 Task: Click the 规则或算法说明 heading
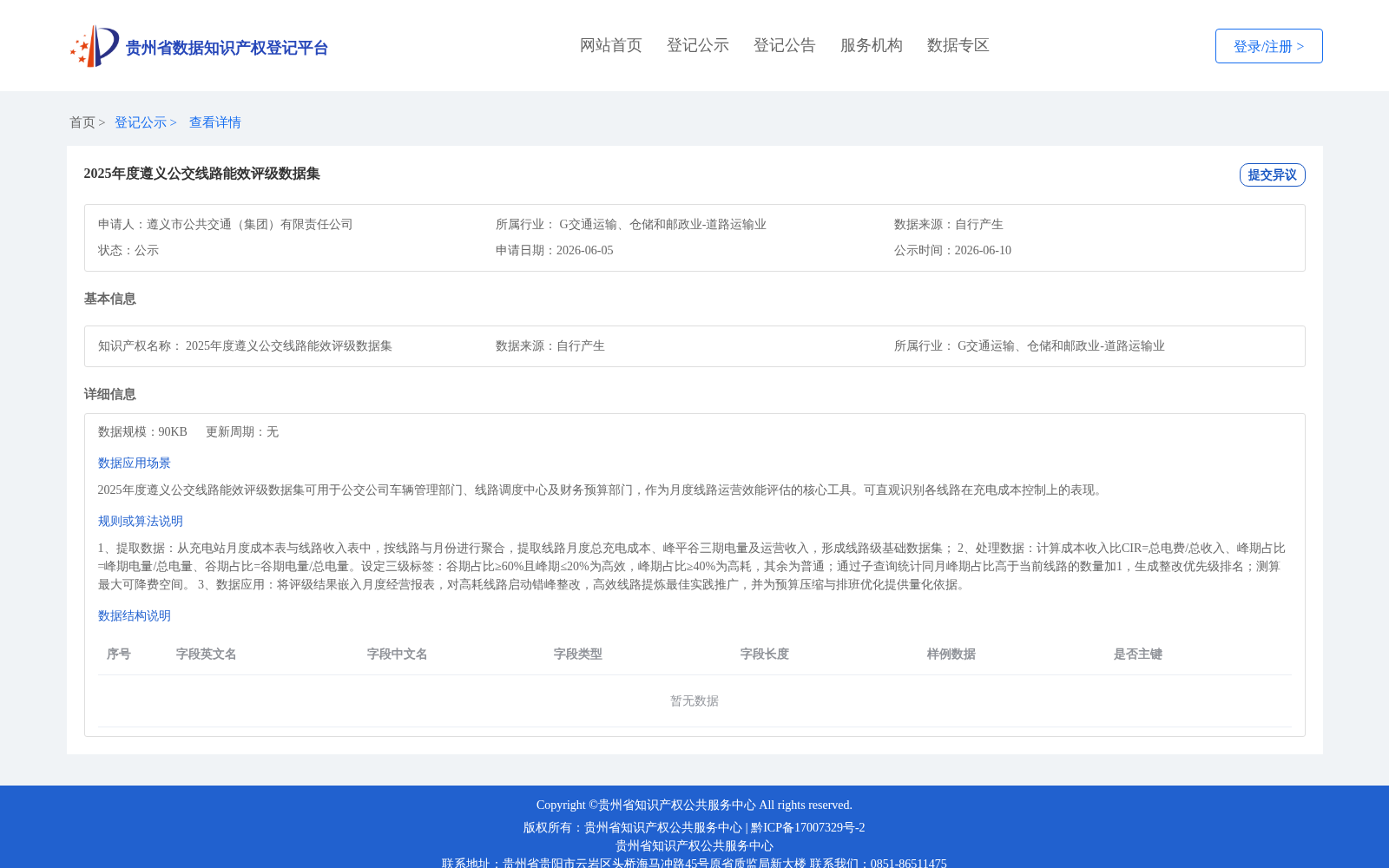pos(141,521)
